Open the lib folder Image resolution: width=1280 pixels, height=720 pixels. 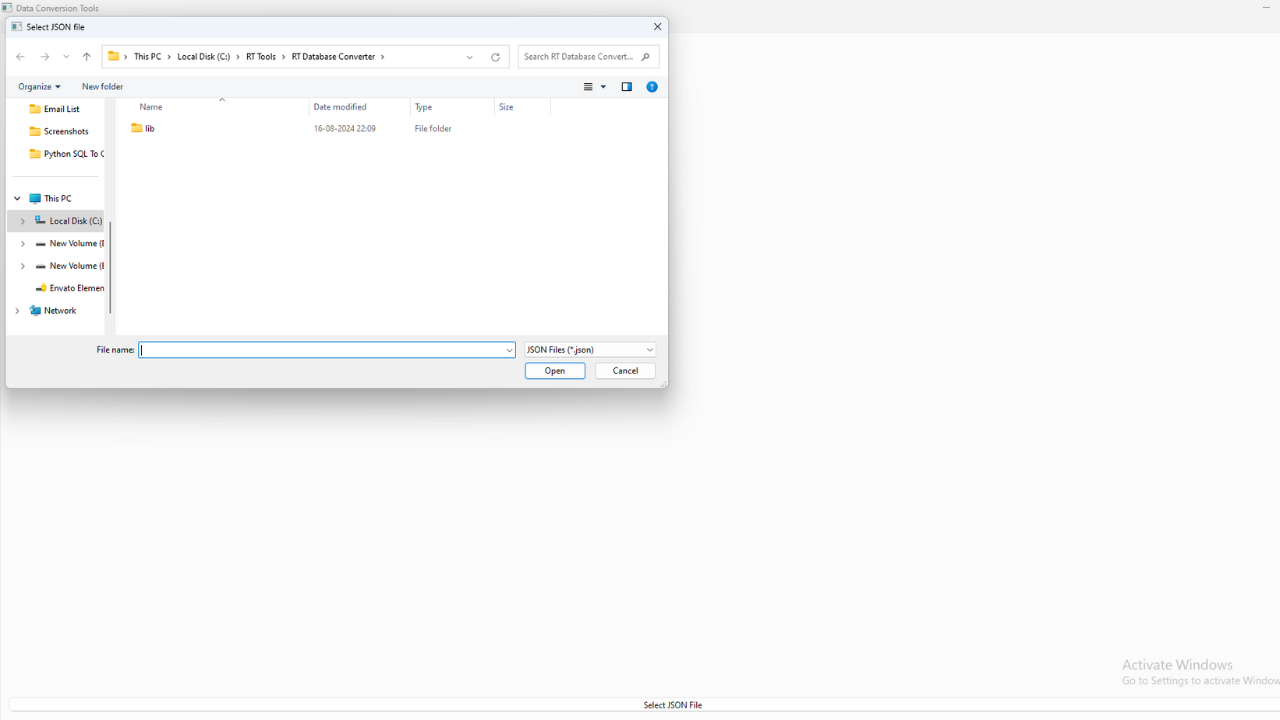(149, 128)
